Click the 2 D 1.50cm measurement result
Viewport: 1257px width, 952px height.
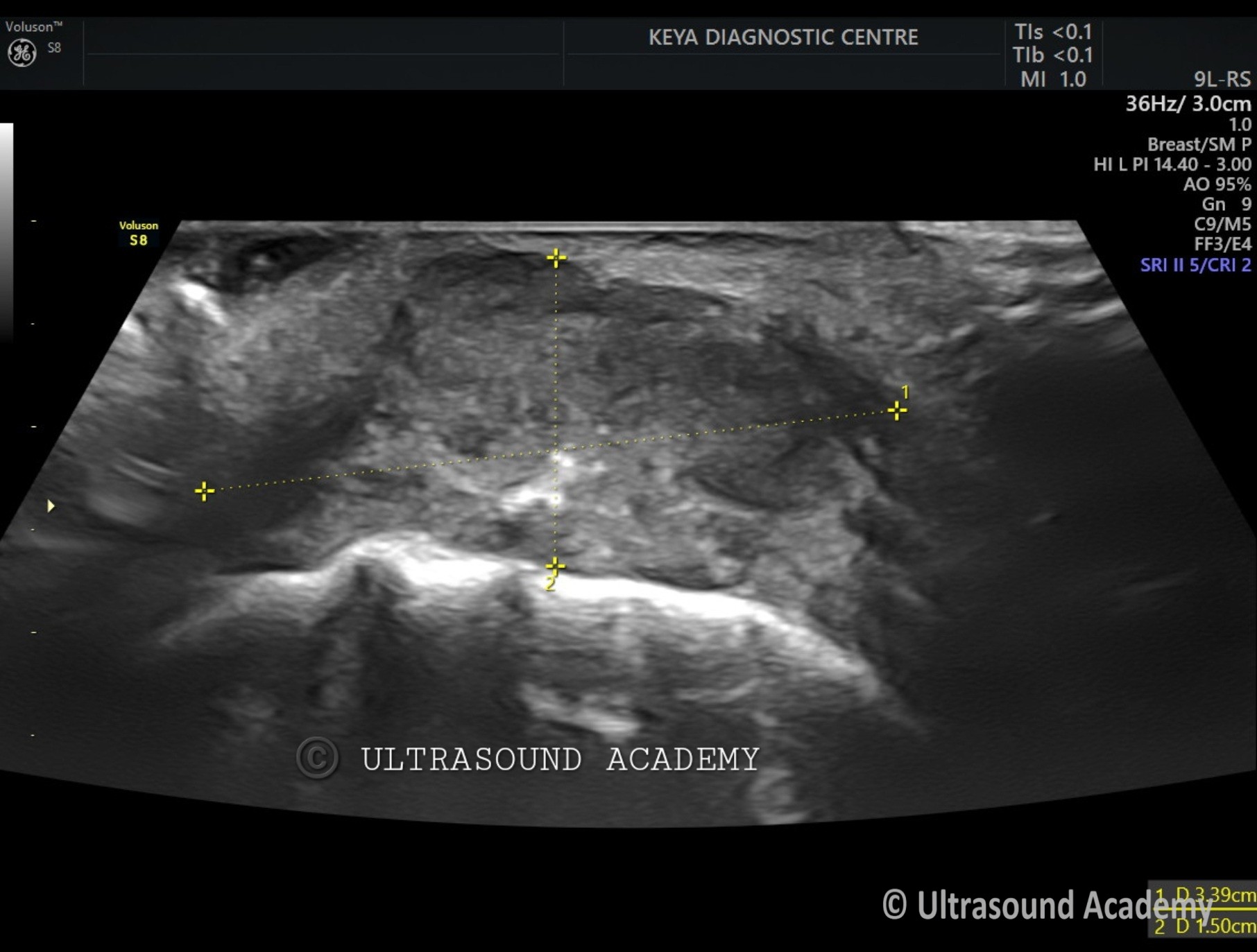tap(1204, 926)
